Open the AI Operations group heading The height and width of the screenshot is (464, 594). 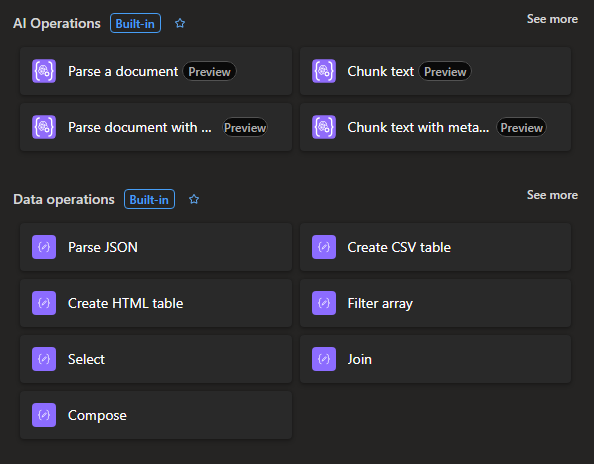(x=57, y=23)
